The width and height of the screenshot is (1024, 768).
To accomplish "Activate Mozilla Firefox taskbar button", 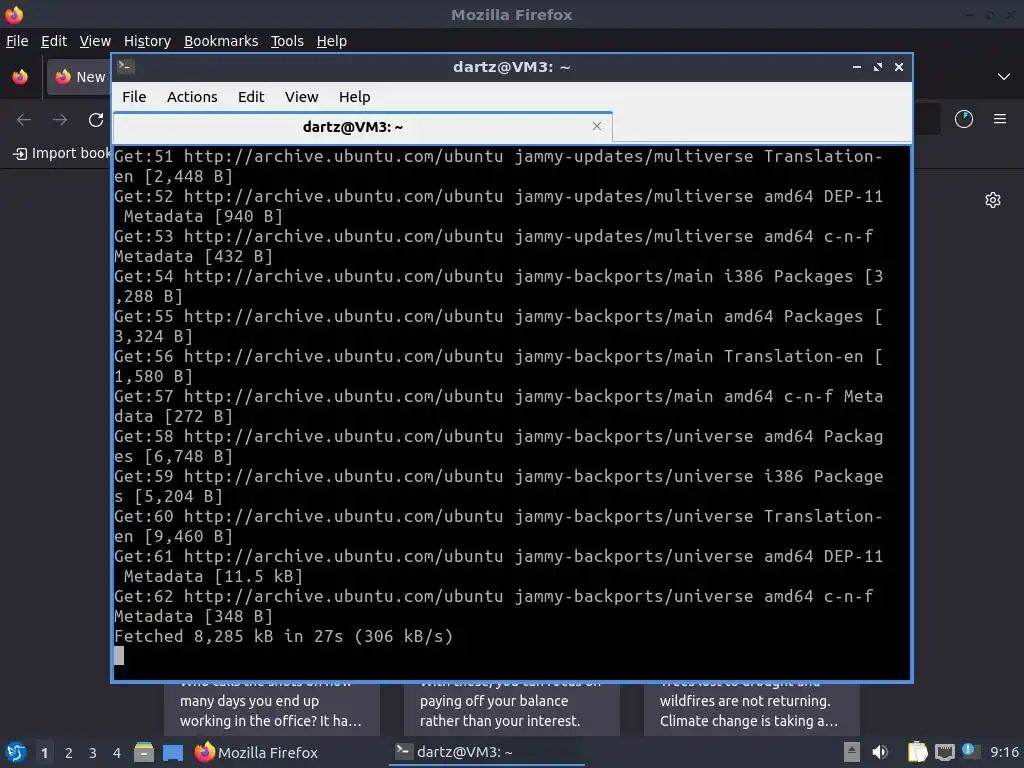I will (x=256, y=752).
